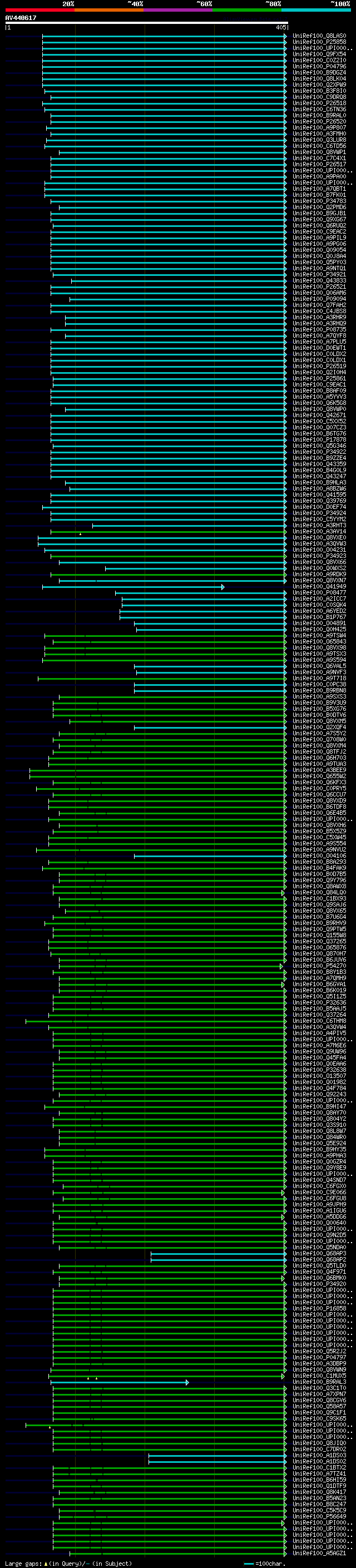Select hit label UniRef100_A9P807
Viewport: 356px width, 1568px height.
click(x=319, y=128)
